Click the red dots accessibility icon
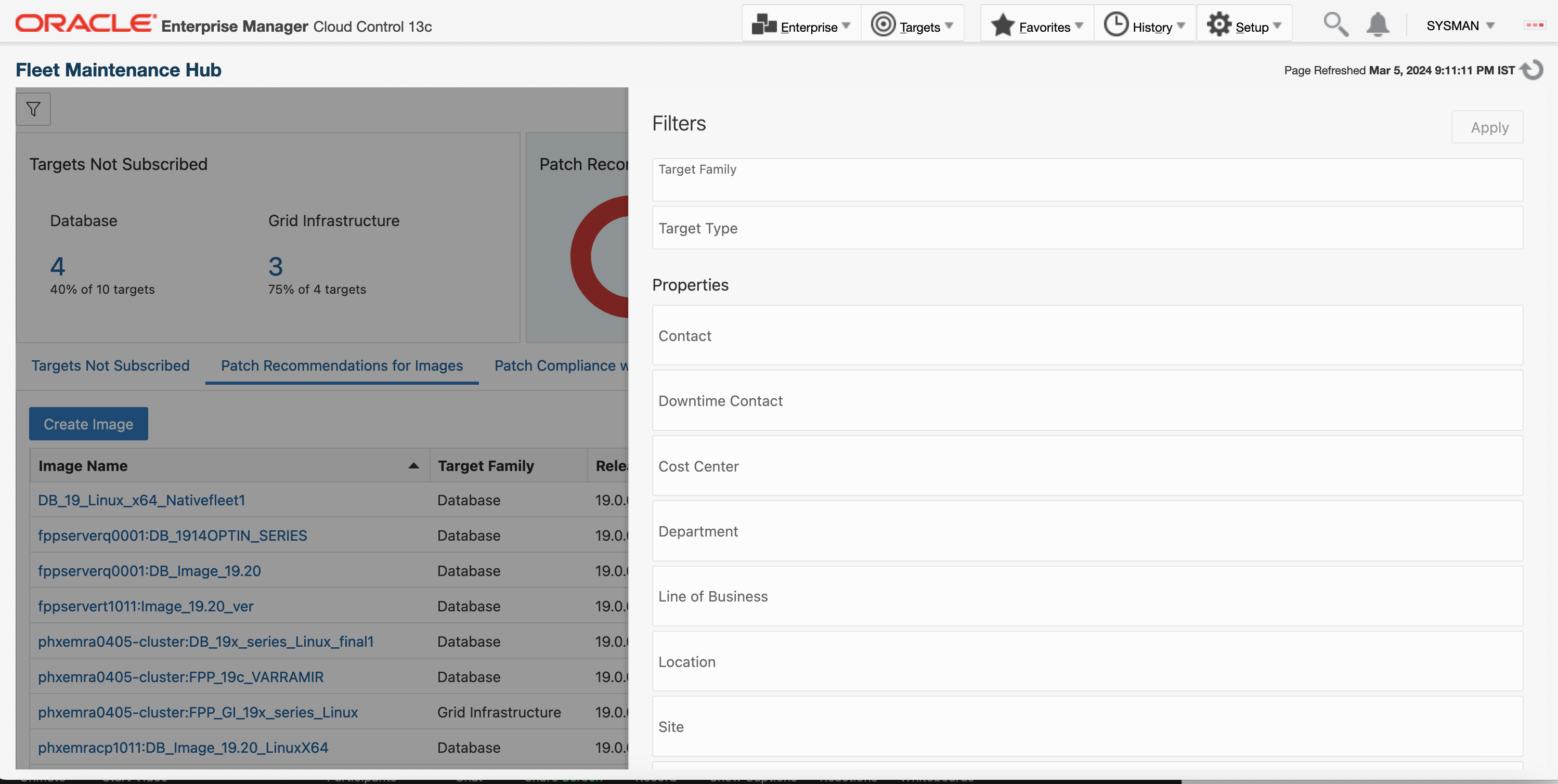This screenshot has height=784, width=1558. 1535,25
